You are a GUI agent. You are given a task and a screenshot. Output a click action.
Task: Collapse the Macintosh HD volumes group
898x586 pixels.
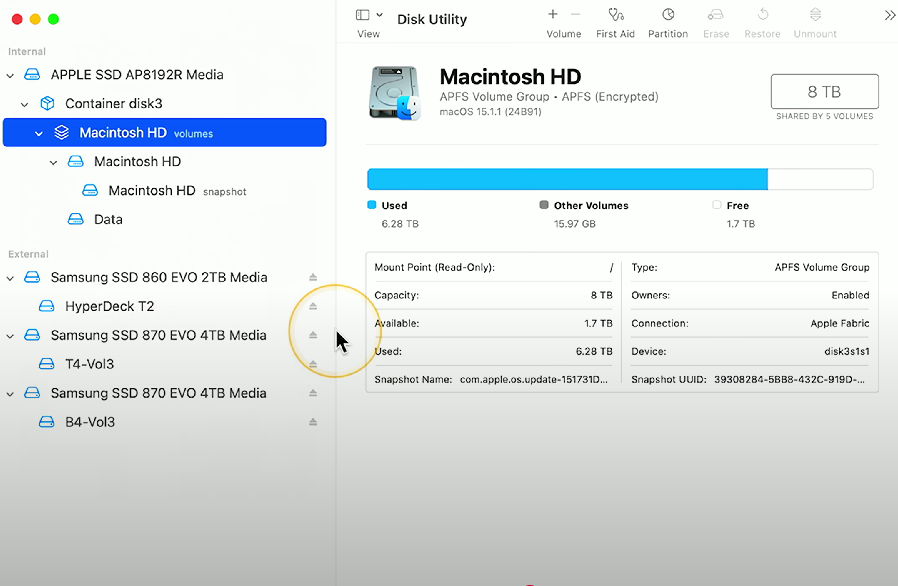coord(39,133)
